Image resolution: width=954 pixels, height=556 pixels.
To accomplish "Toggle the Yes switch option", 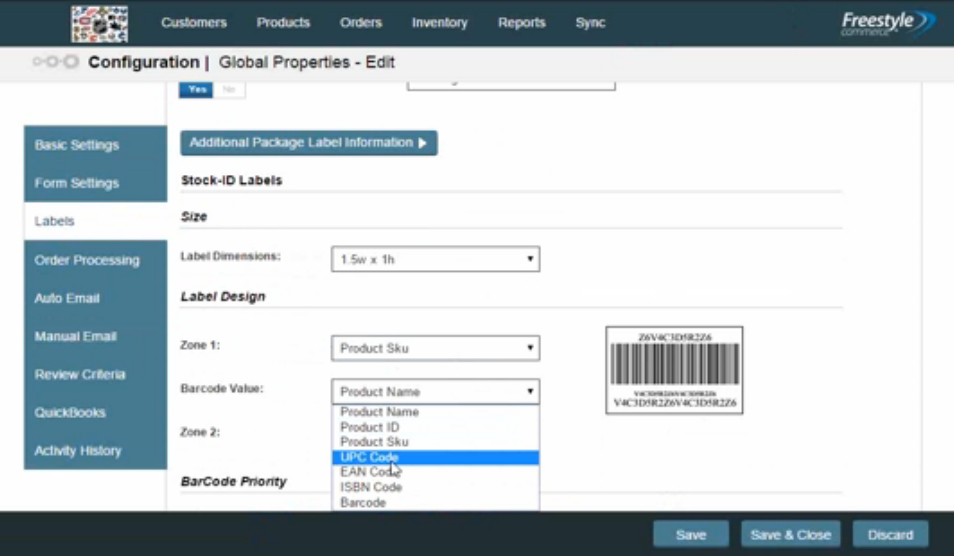I will click(196, 89).
